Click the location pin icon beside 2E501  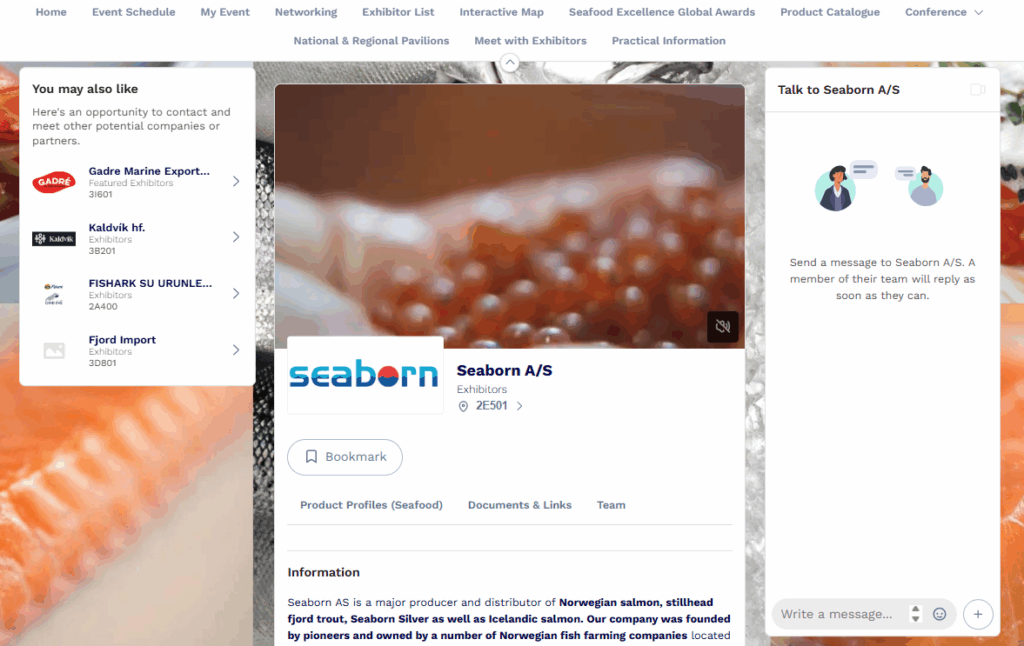pos(463,406)
